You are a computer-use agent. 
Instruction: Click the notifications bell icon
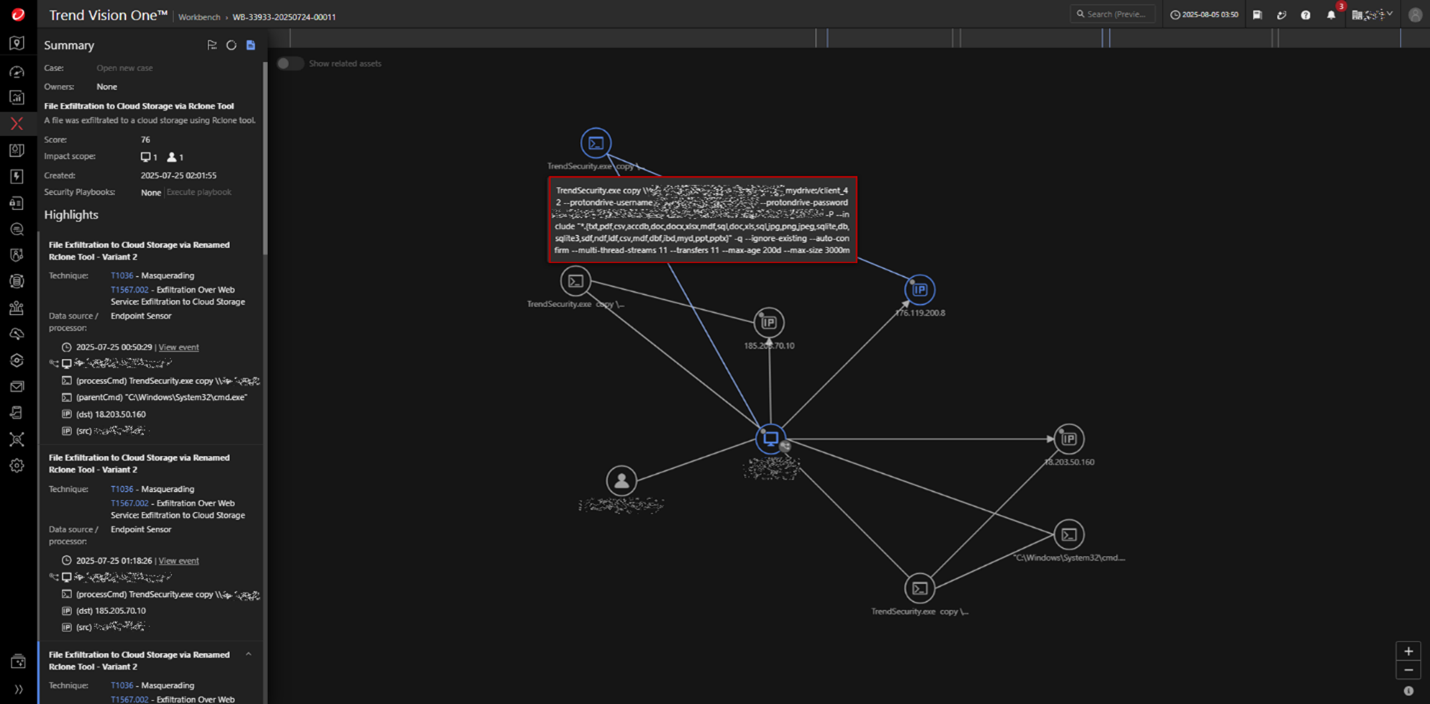click(x=1331, y=15)
